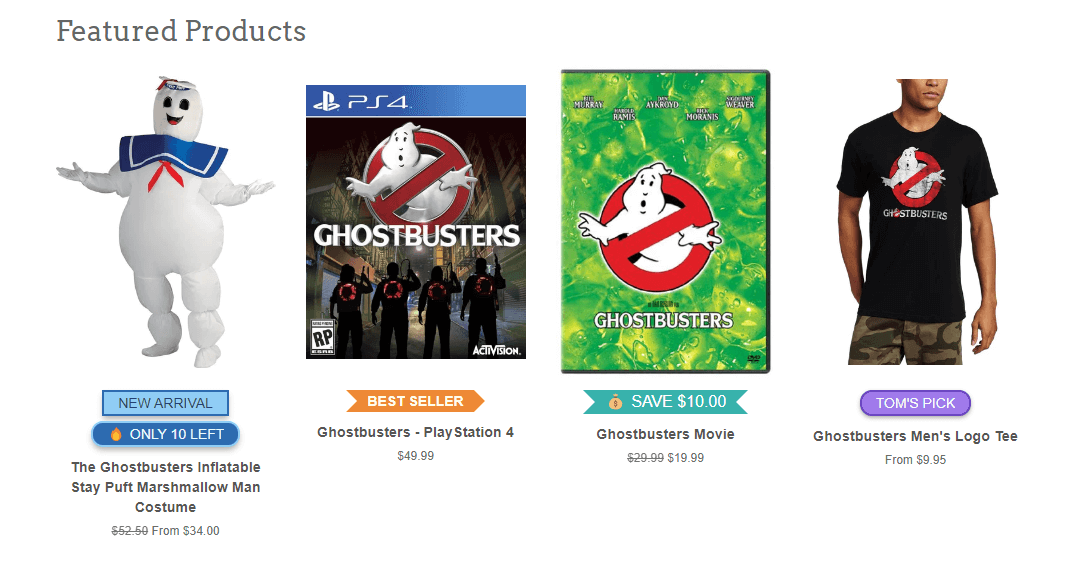Screen dimensions: 1069x577
Task: Open the black Ghostbusters logo tee image
Action: (915, 222)
